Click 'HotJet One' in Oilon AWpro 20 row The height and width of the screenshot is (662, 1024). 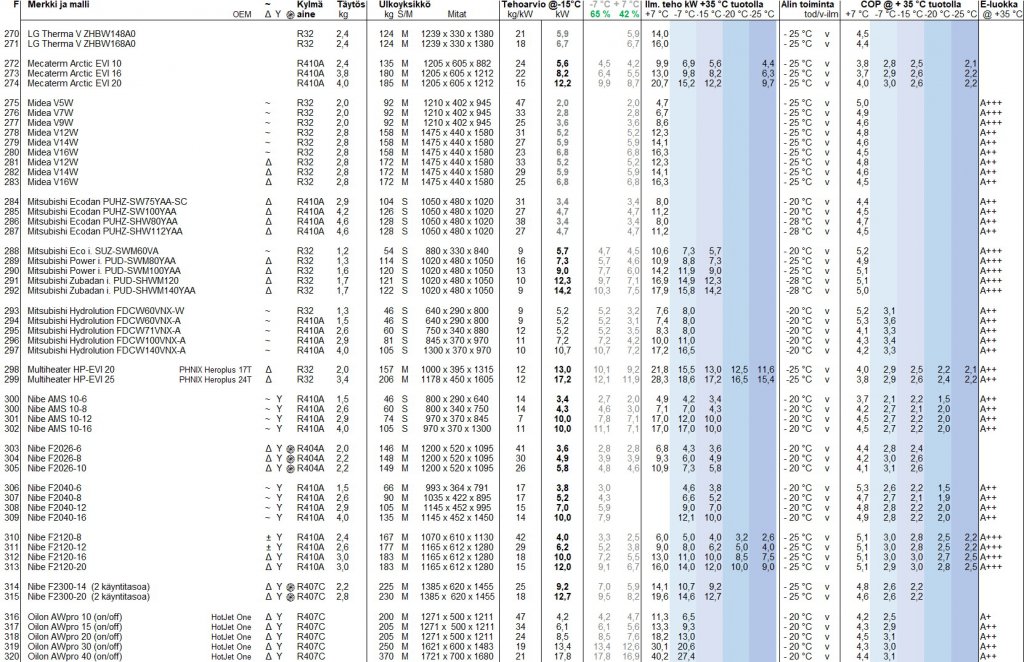(x=231, y=637)
